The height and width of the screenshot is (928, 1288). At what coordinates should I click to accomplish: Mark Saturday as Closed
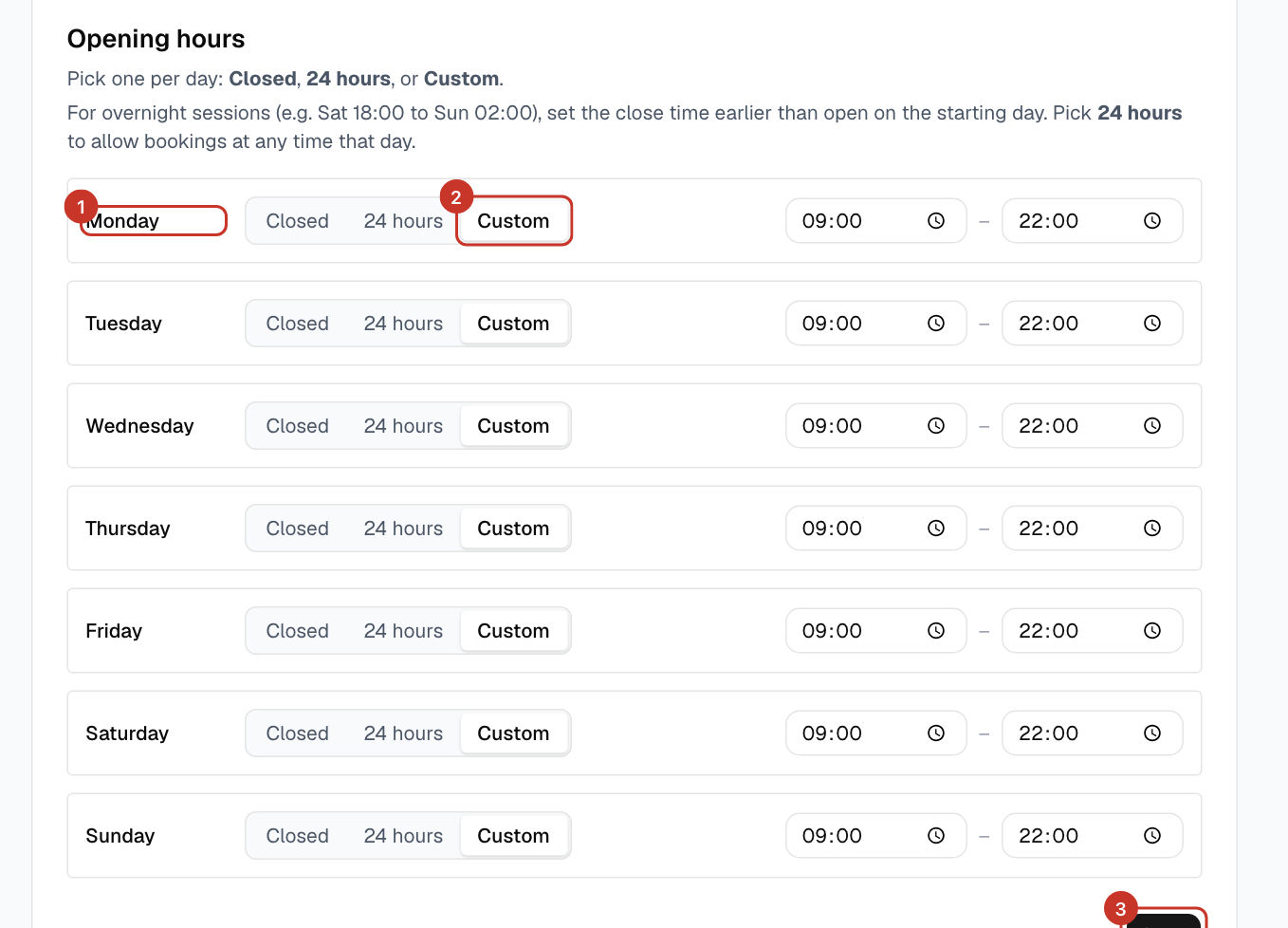pos(298,733)
